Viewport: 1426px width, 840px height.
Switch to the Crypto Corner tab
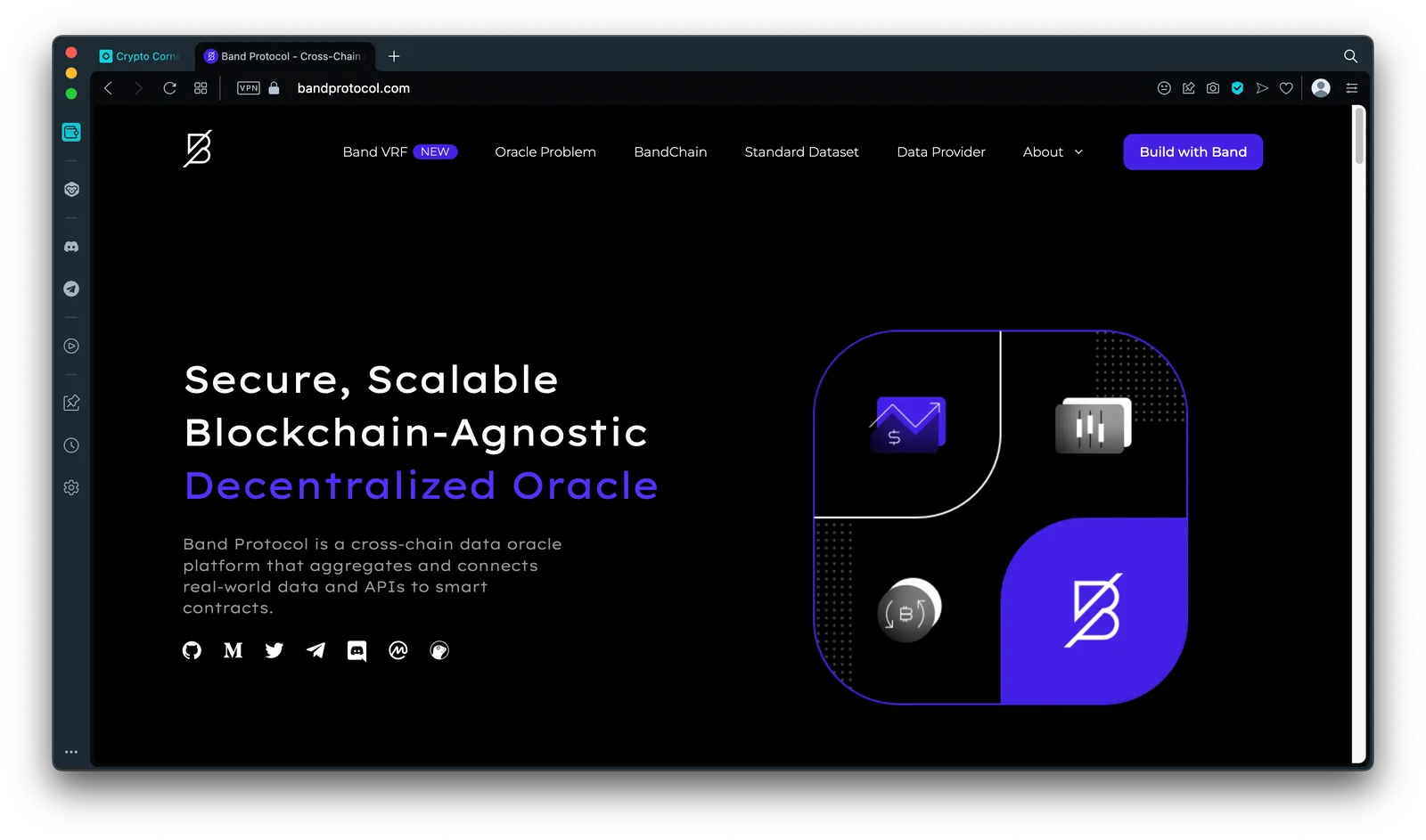click(141, 56)
